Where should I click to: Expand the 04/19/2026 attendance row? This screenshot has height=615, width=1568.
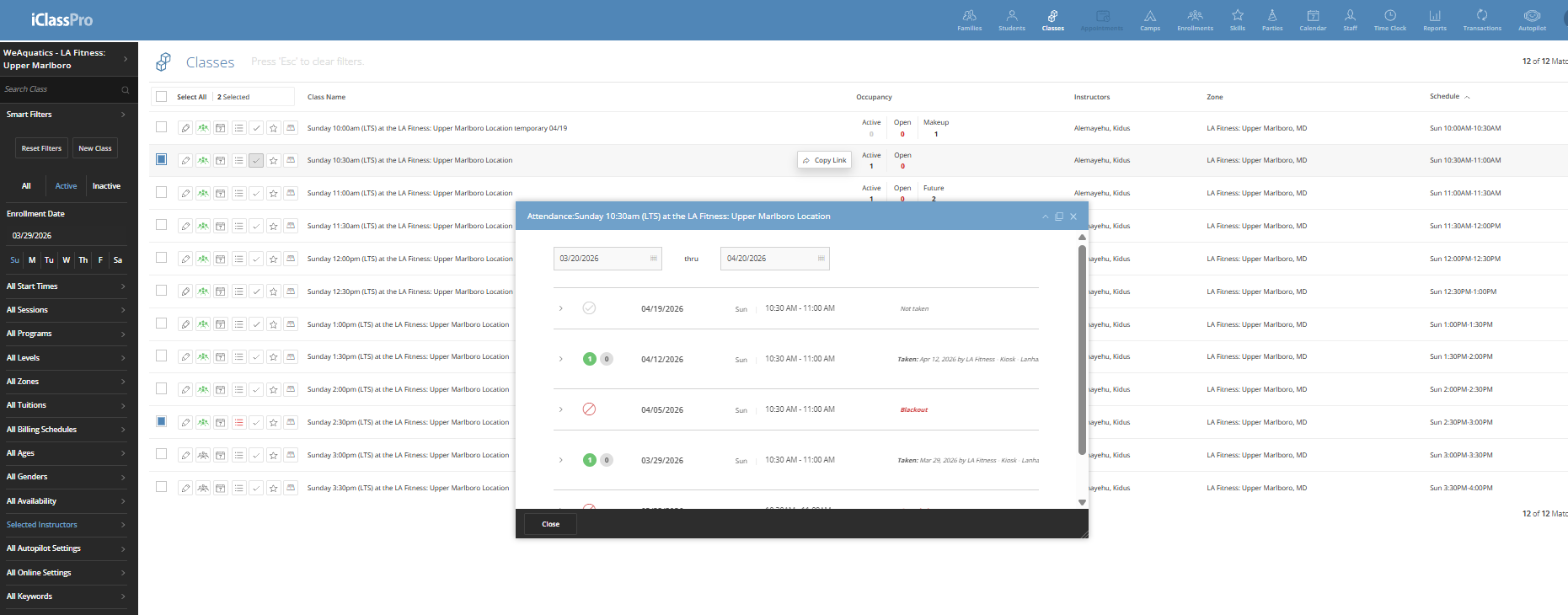[561, 308]
